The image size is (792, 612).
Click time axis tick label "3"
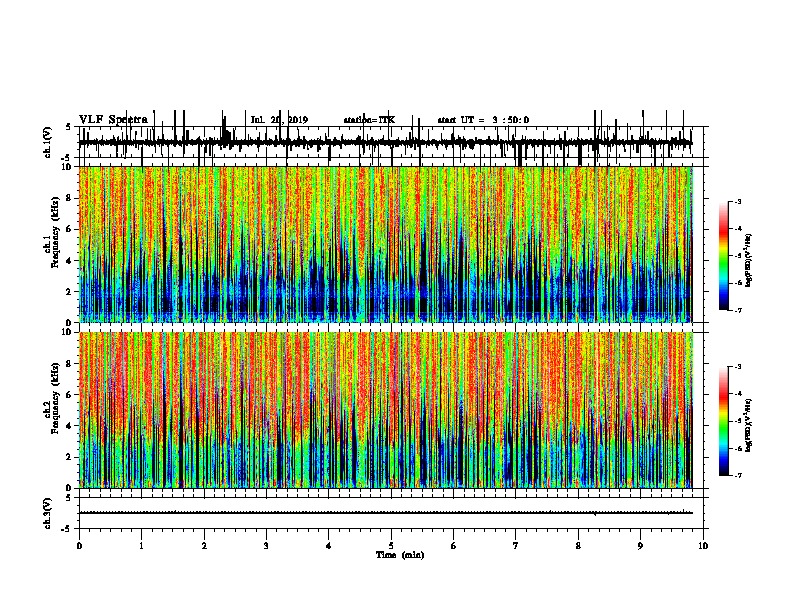pos(266,545)
